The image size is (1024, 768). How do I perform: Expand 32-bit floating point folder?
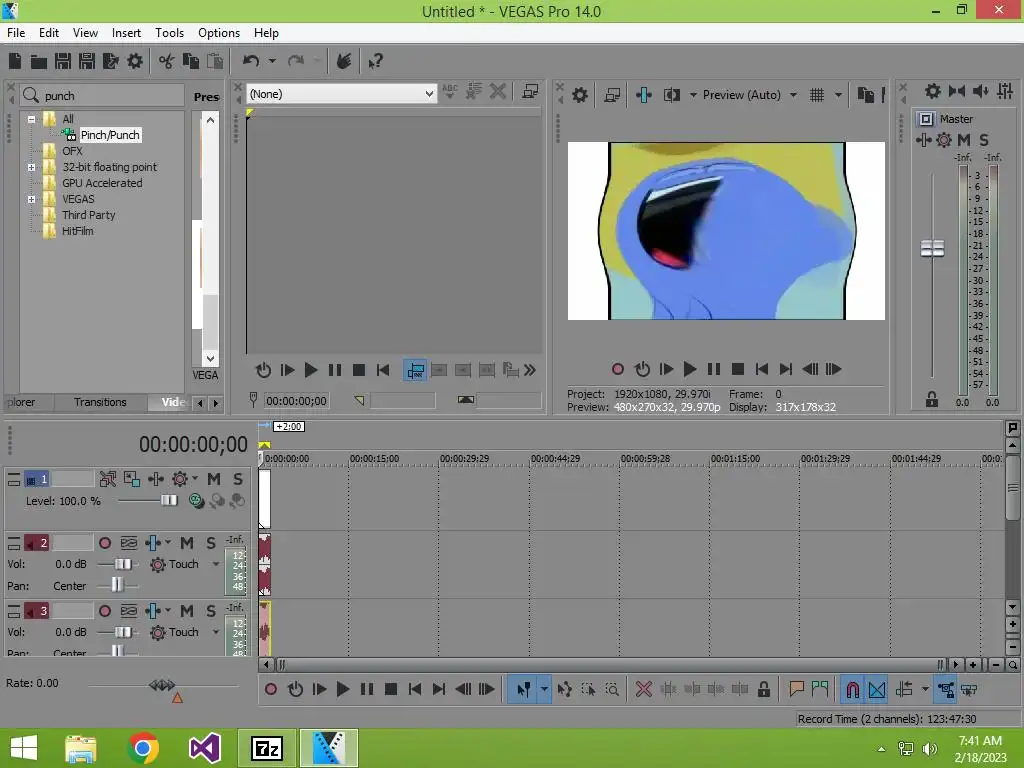31,167
